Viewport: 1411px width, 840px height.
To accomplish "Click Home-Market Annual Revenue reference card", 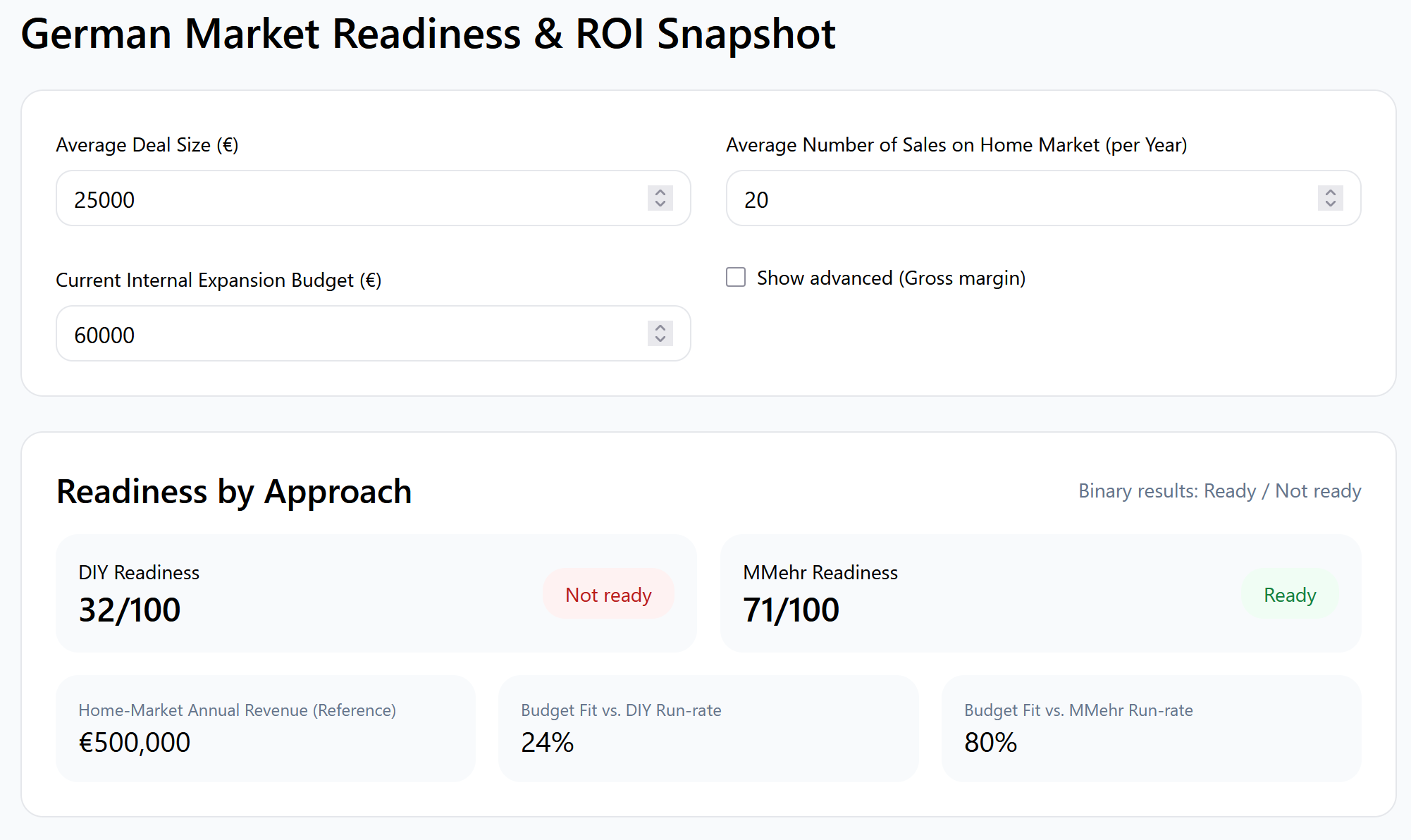I will pyautogui.click(x=266, y=729).
